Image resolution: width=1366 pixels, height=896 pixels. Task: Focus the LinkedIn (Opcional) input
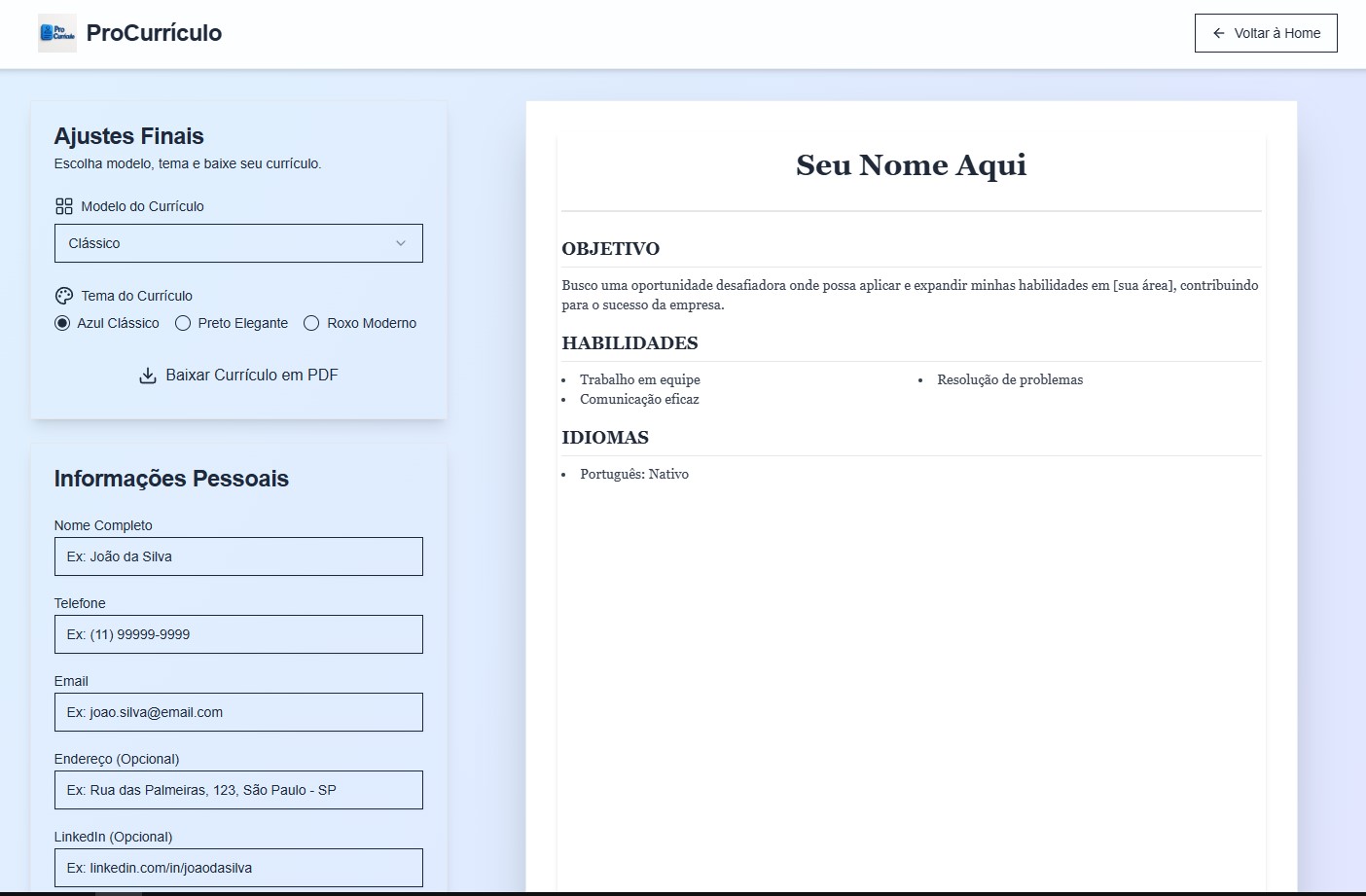[237, 868]
